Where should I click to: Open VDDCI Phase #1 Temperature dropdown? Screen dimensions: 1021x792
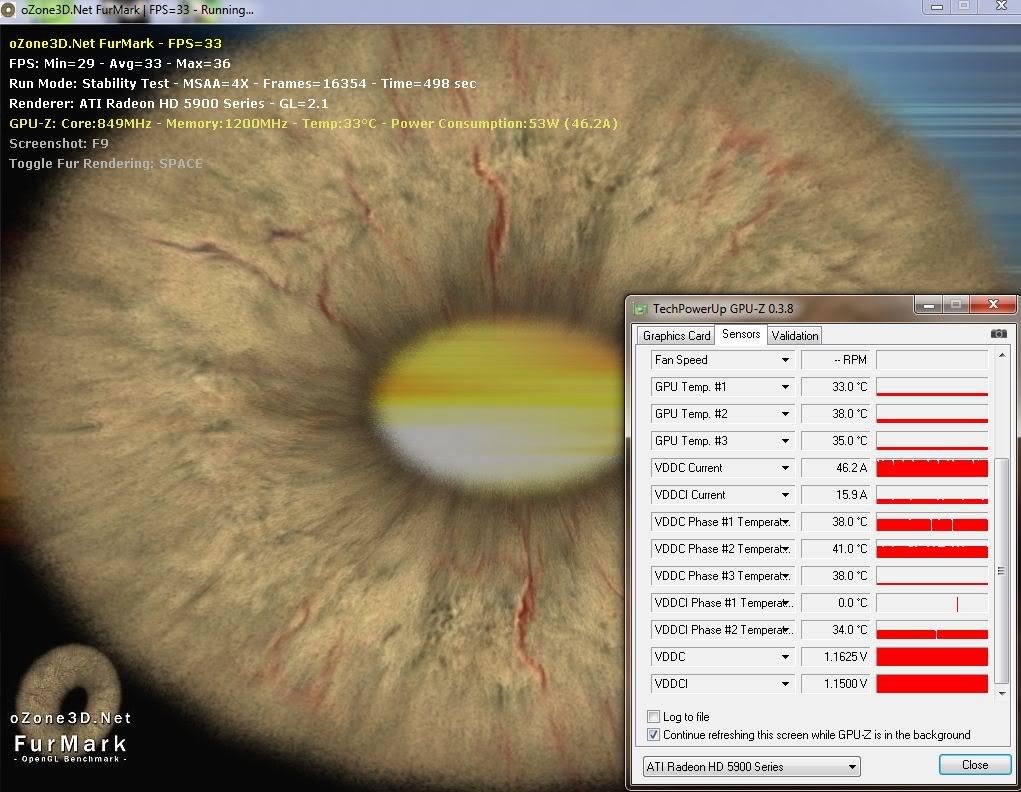(x=785, y=603)
